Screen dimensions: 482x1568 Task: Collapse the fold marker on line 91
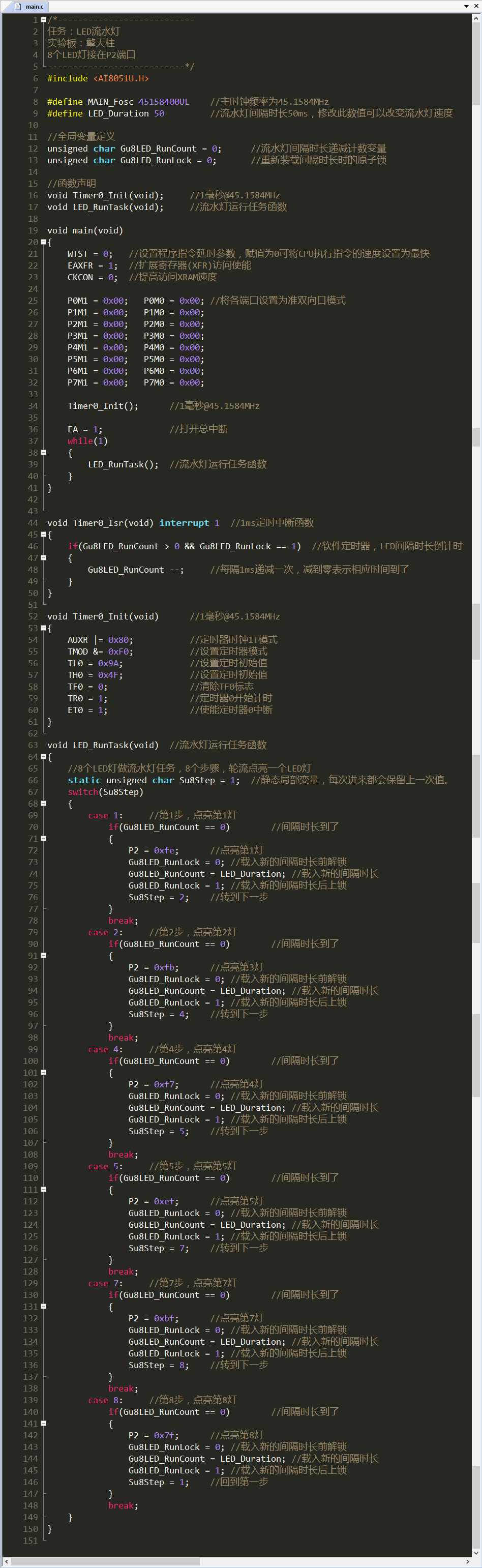pos(43,956)
